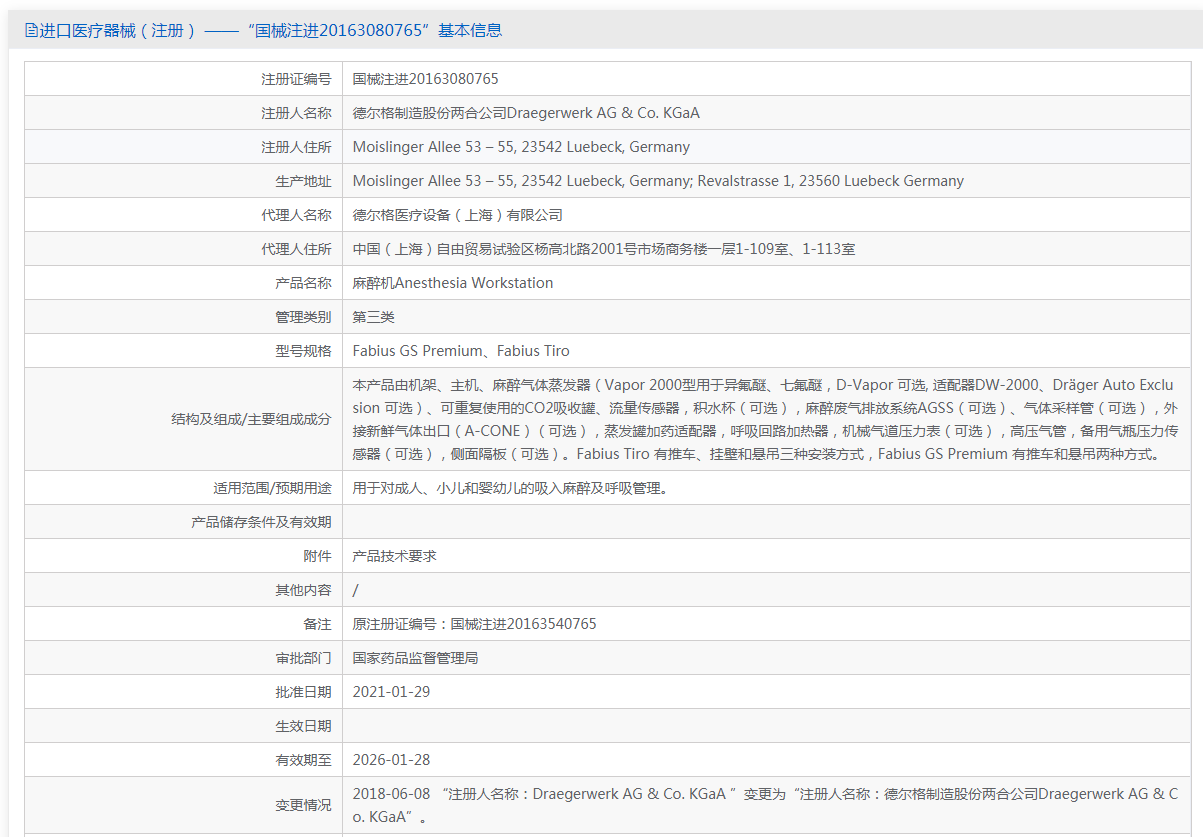Click the document icon beside the page title
This screenshot has width=1203, height=837.
[x=31, y=30]
